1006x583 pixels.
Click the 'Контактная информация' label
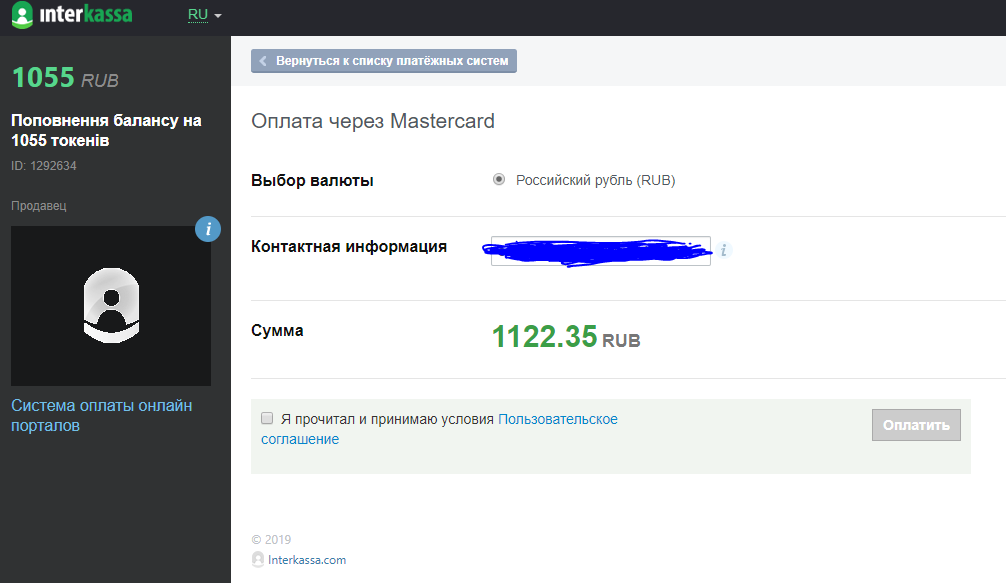point(348,246)
